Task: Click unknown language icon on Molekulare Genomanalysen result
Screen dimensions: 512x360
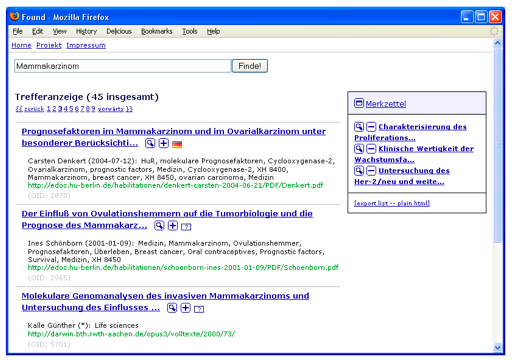Action: pyautogui.click(x=199, y=309)
